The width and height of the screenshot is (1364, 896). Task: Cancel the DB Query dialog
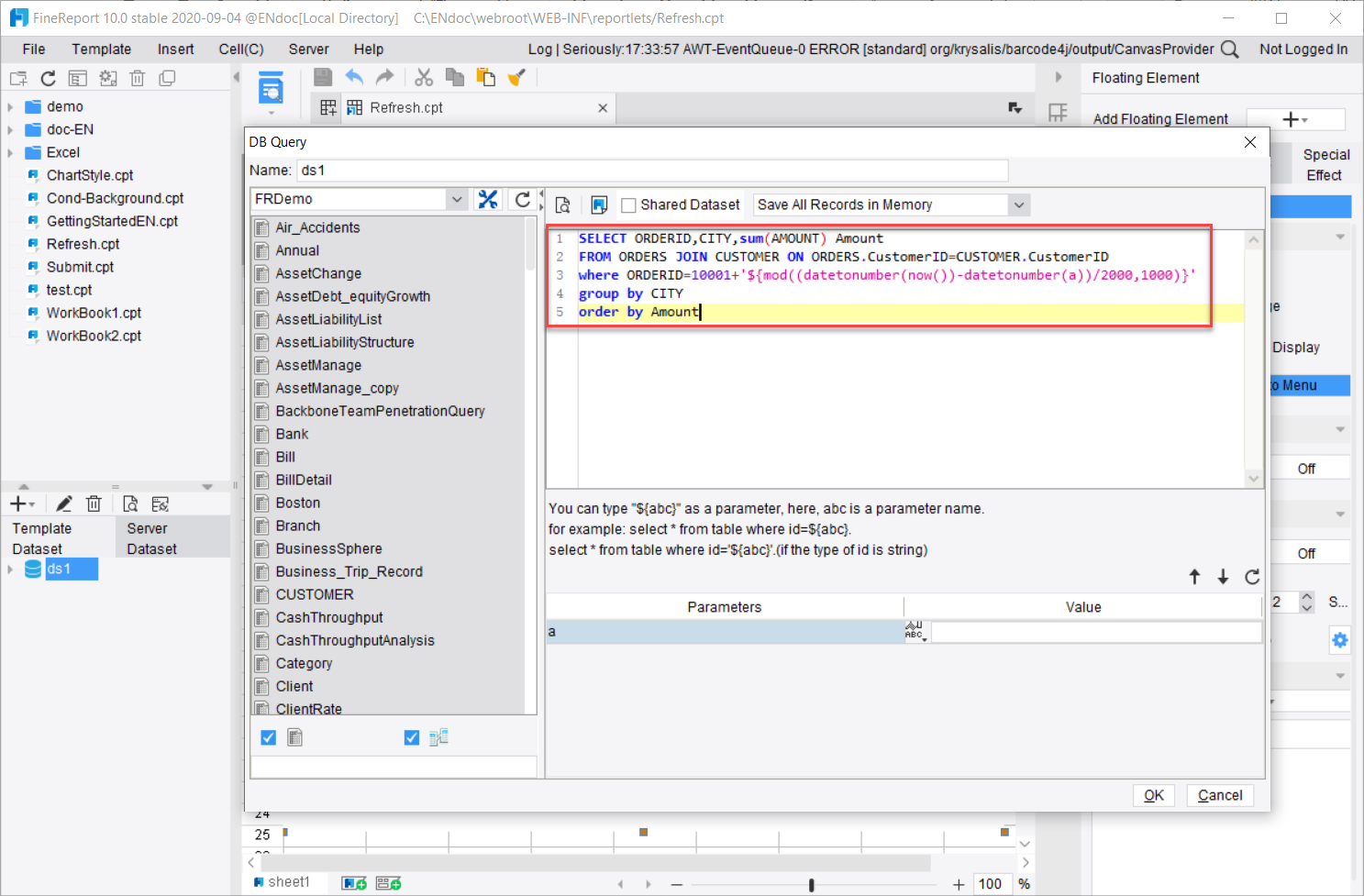(1219, 795)
